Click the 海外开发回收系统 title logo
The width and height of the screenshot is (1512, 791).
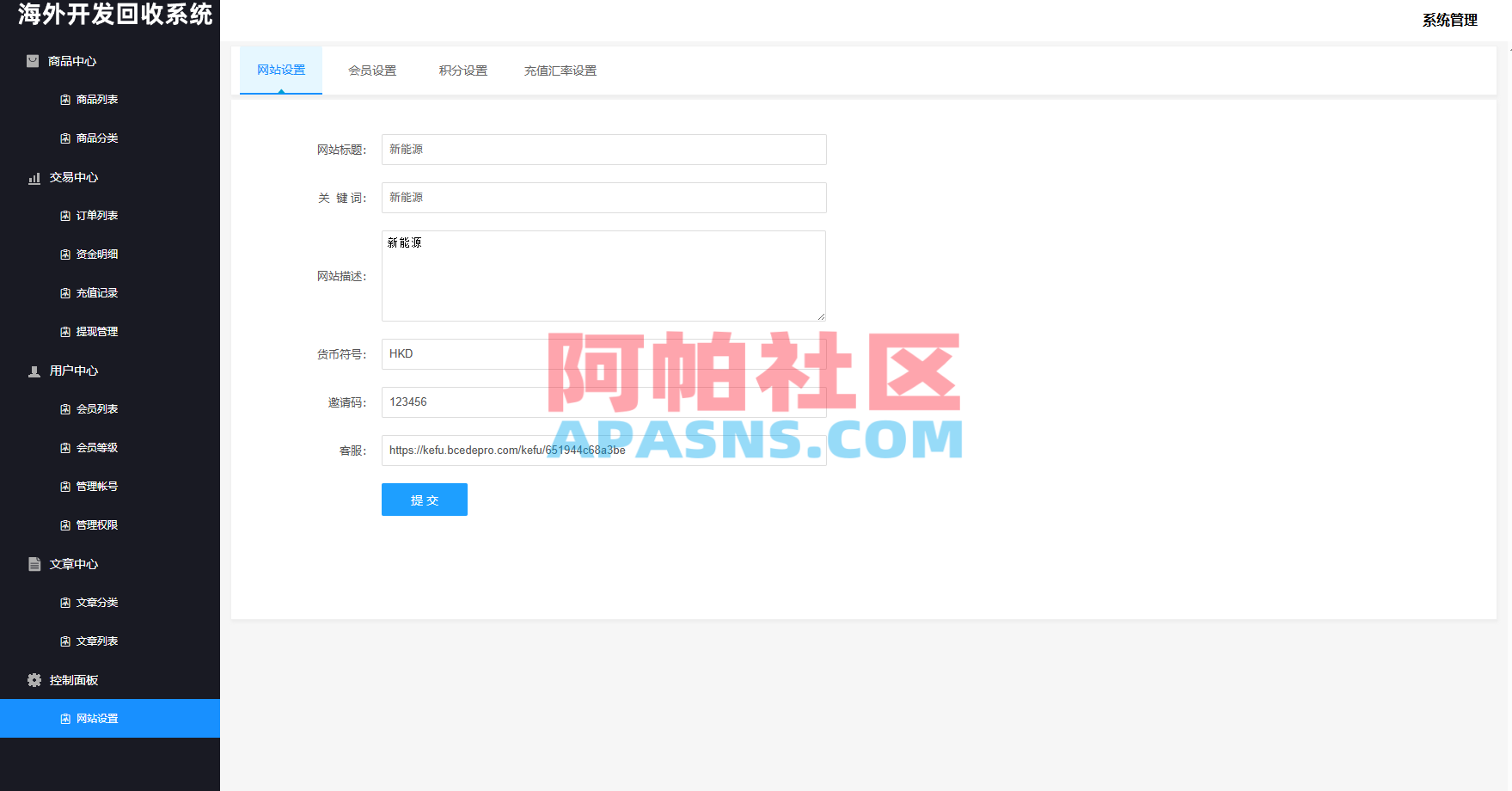point(115,15)
